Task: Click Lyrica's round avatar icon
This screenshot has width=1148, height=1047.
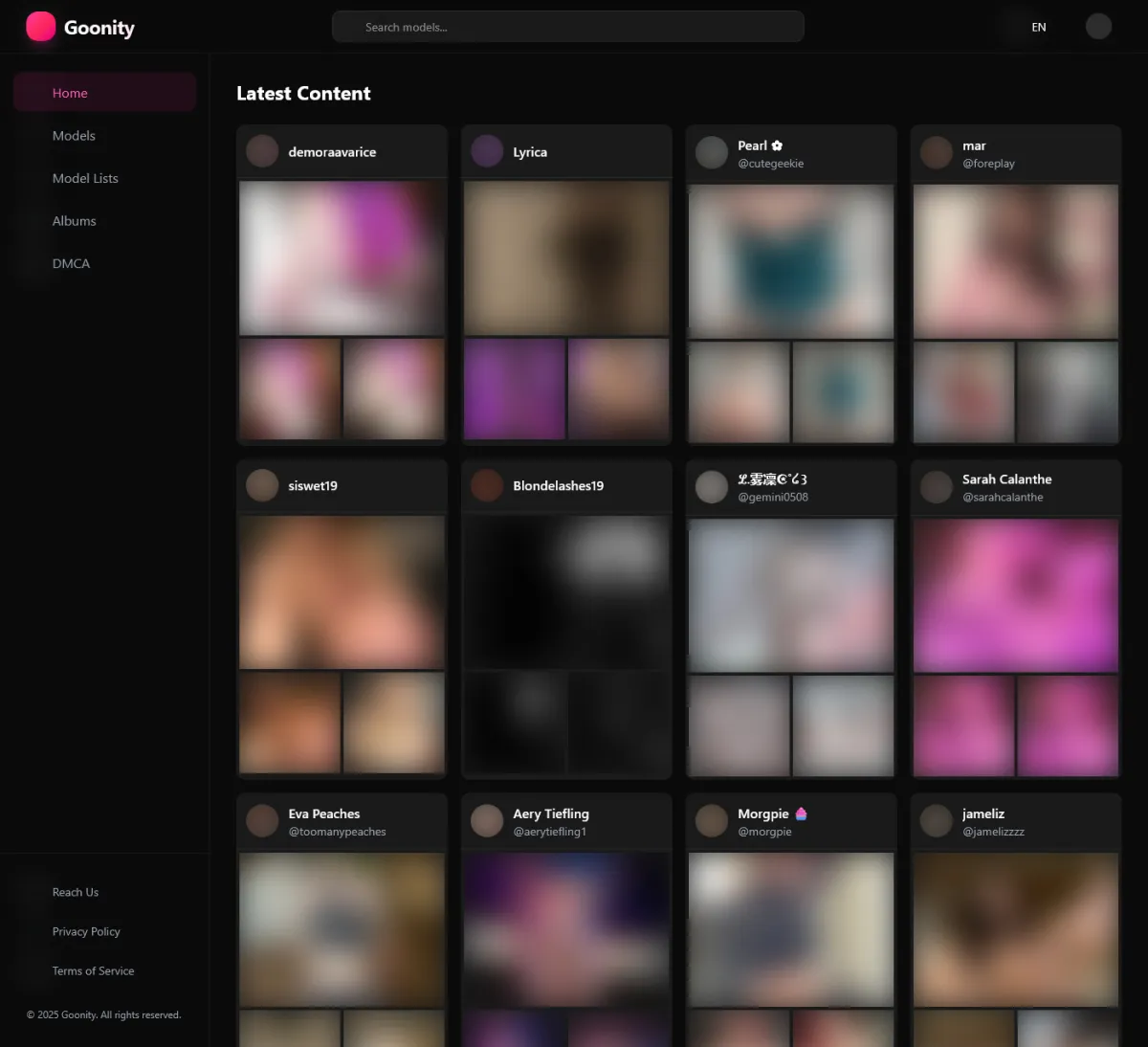Action: point(487,151)
